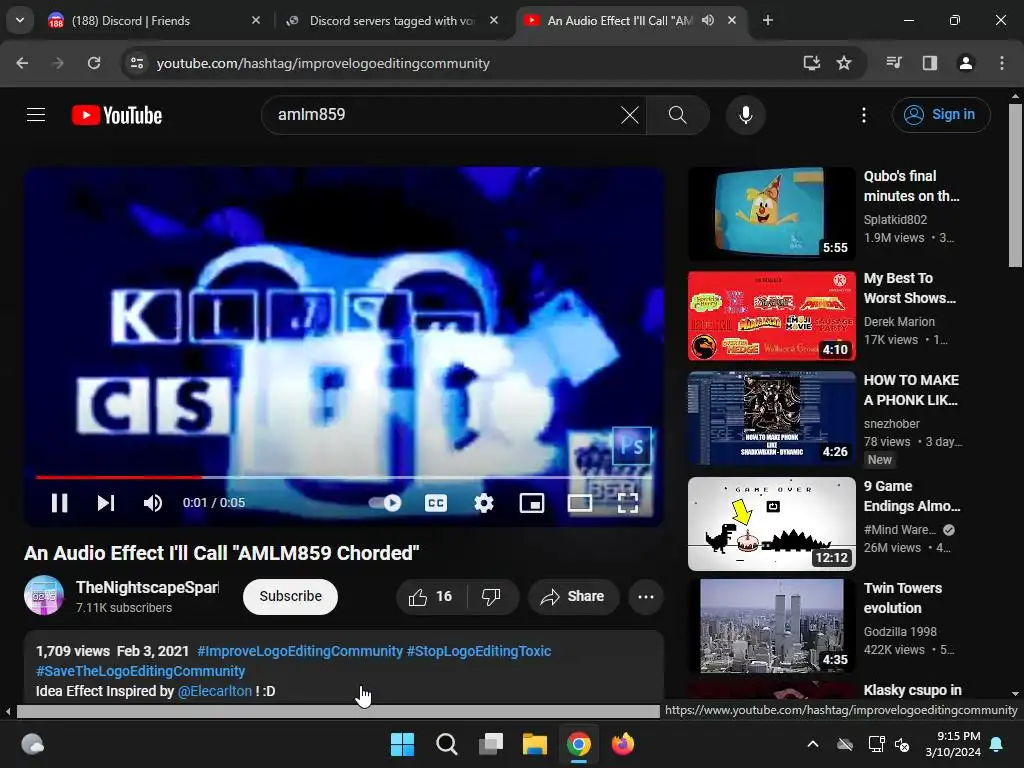The height and width of the screenshot is (768, 1024).
Task: Open a new browser tab
Action: [x=768, y=21]
